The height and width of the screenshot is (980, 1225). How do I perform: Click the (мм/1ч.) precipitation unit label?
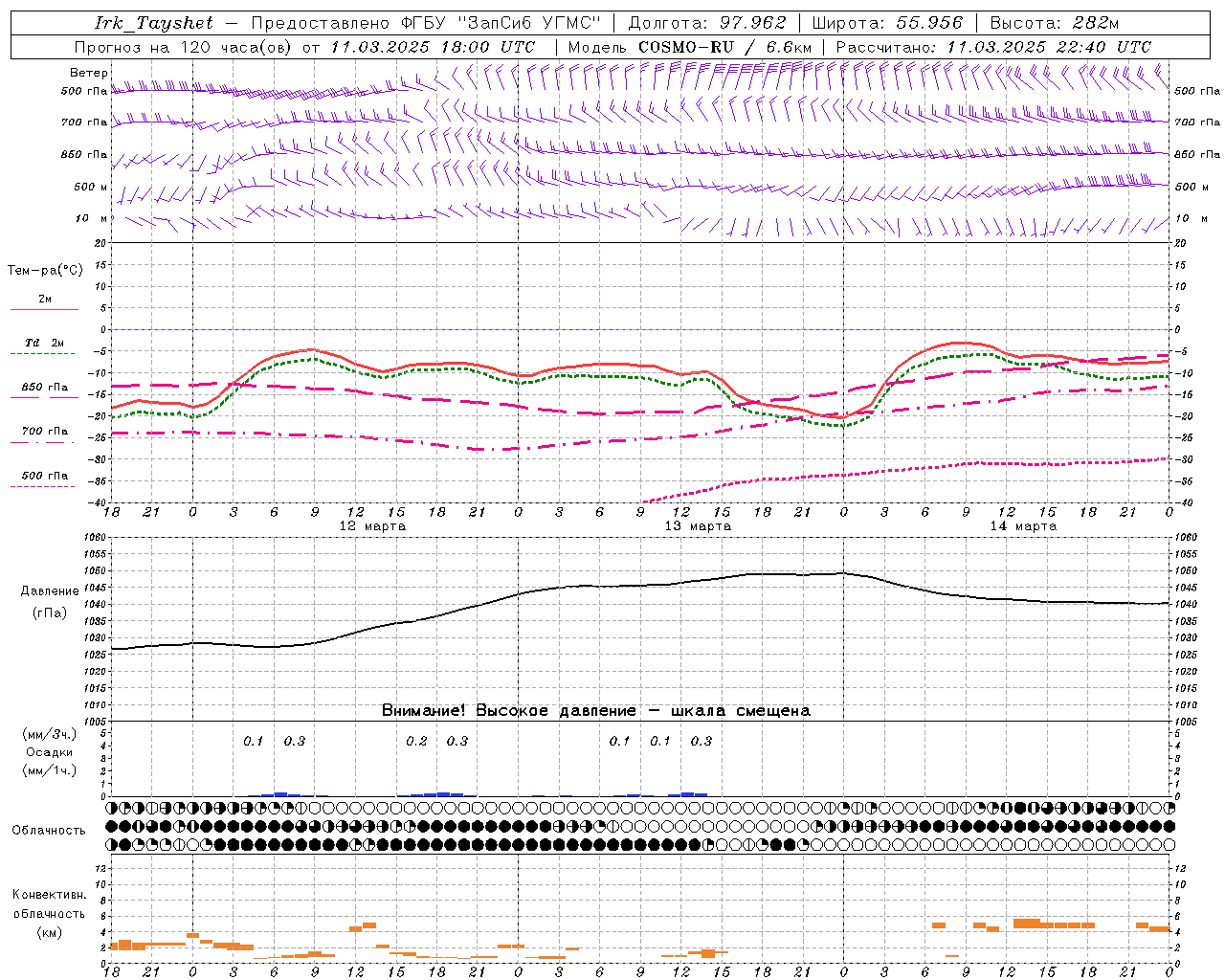(50, 771)
